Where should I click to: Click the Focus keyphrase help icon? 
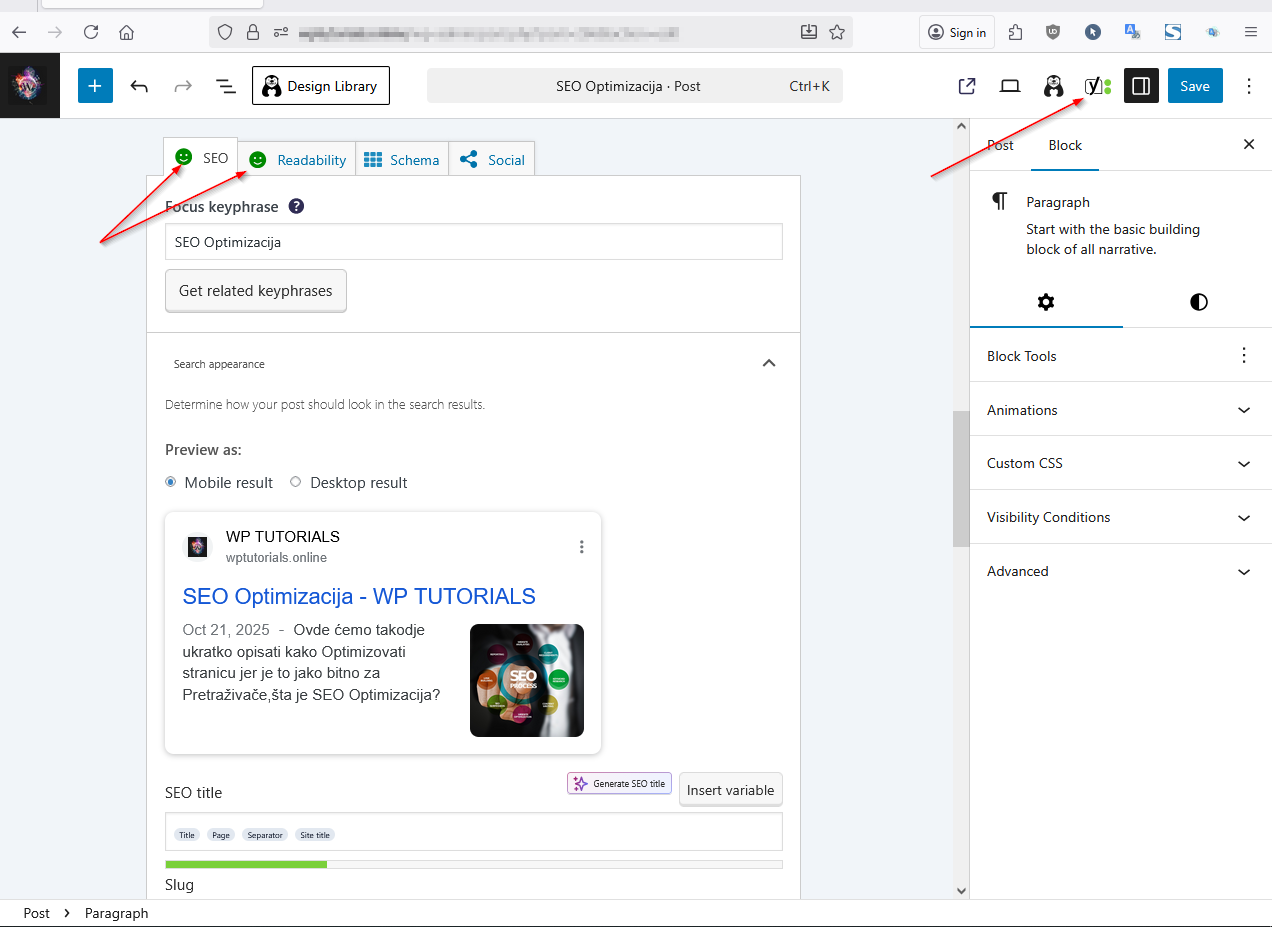(x=296, y=207)
